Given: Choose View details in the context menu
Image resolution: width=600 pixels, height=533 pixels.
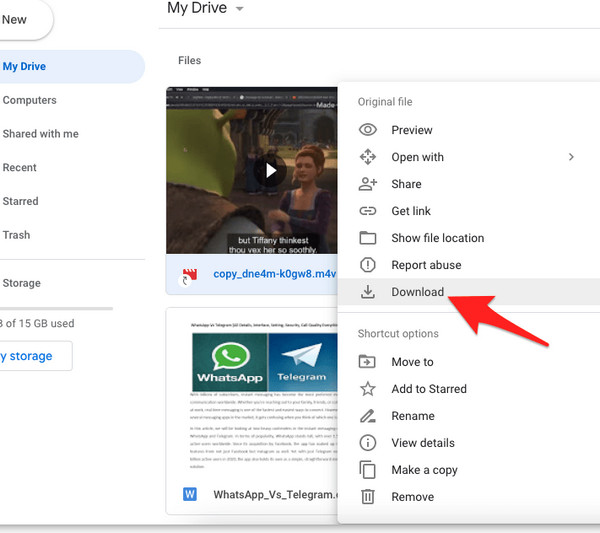Looking at the screenshot, I should pyautogui.click(x=423, y=443).
